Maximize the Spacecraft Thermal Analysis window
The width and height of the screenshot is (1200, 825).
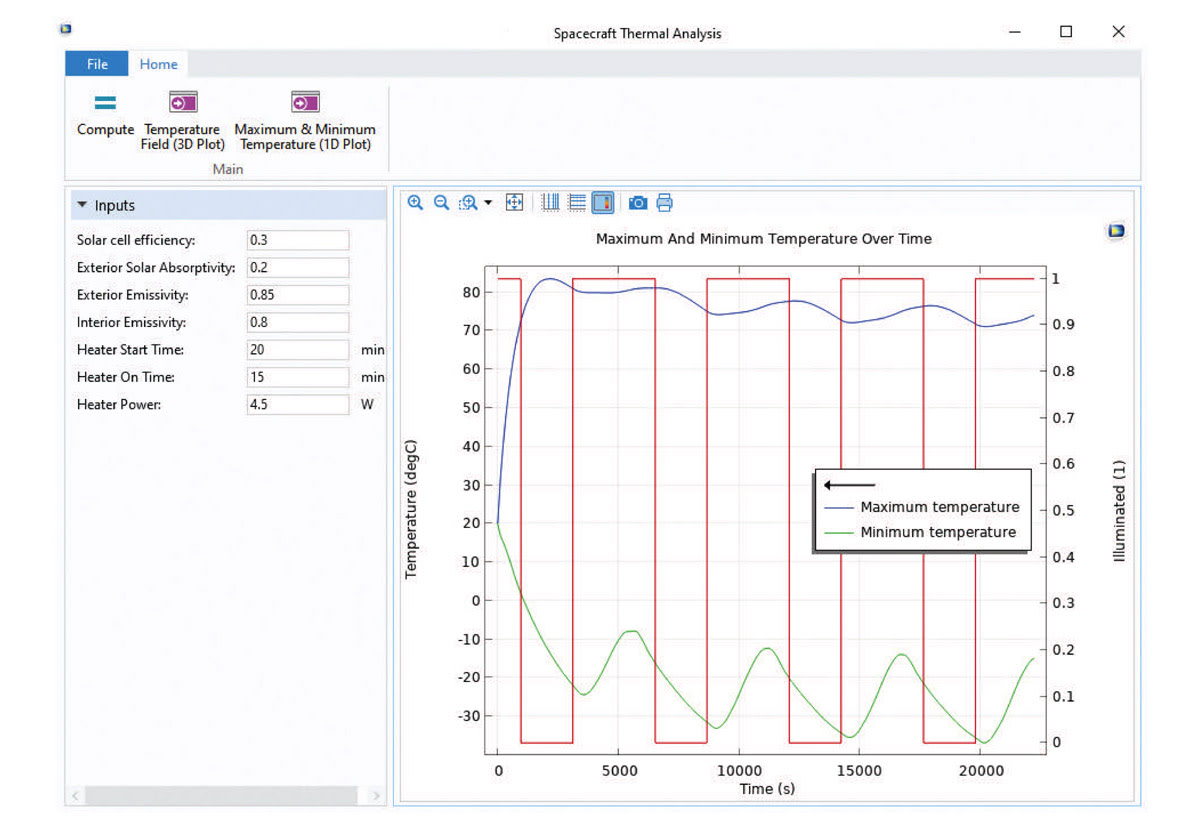[1066, 32]
